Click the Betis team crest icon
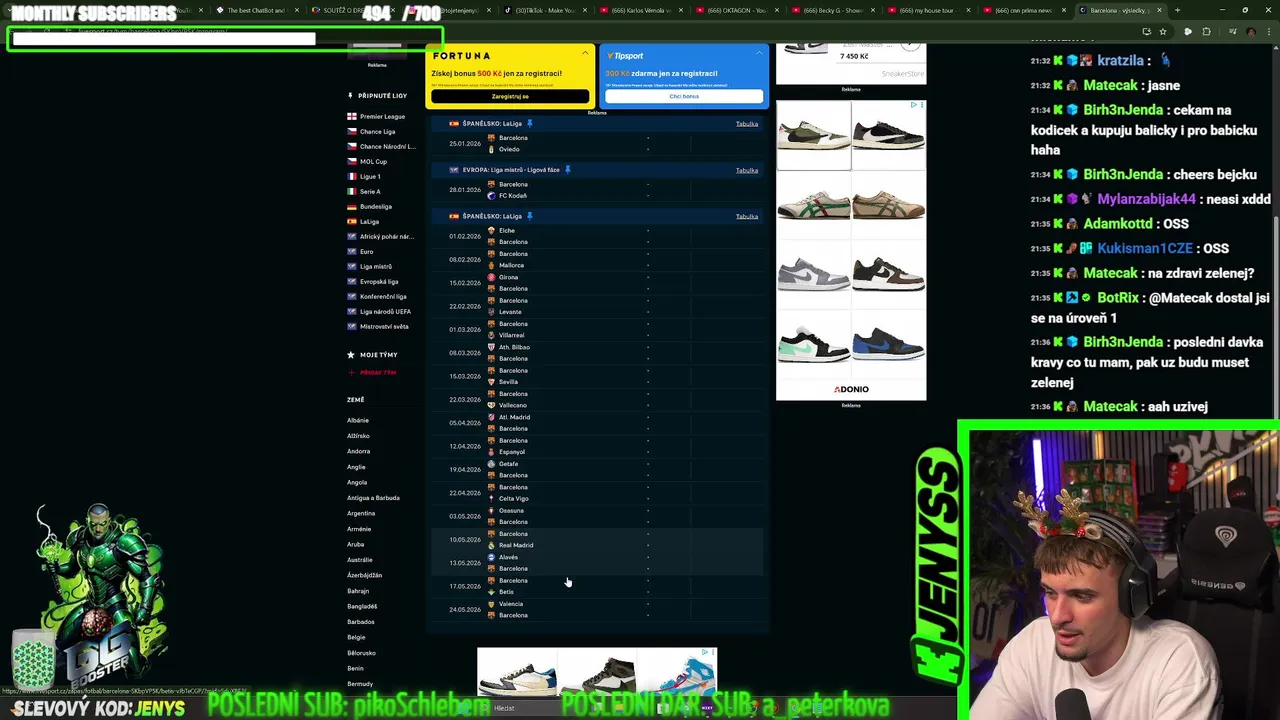The image size is (1280, 720). [x=491, y=592]
